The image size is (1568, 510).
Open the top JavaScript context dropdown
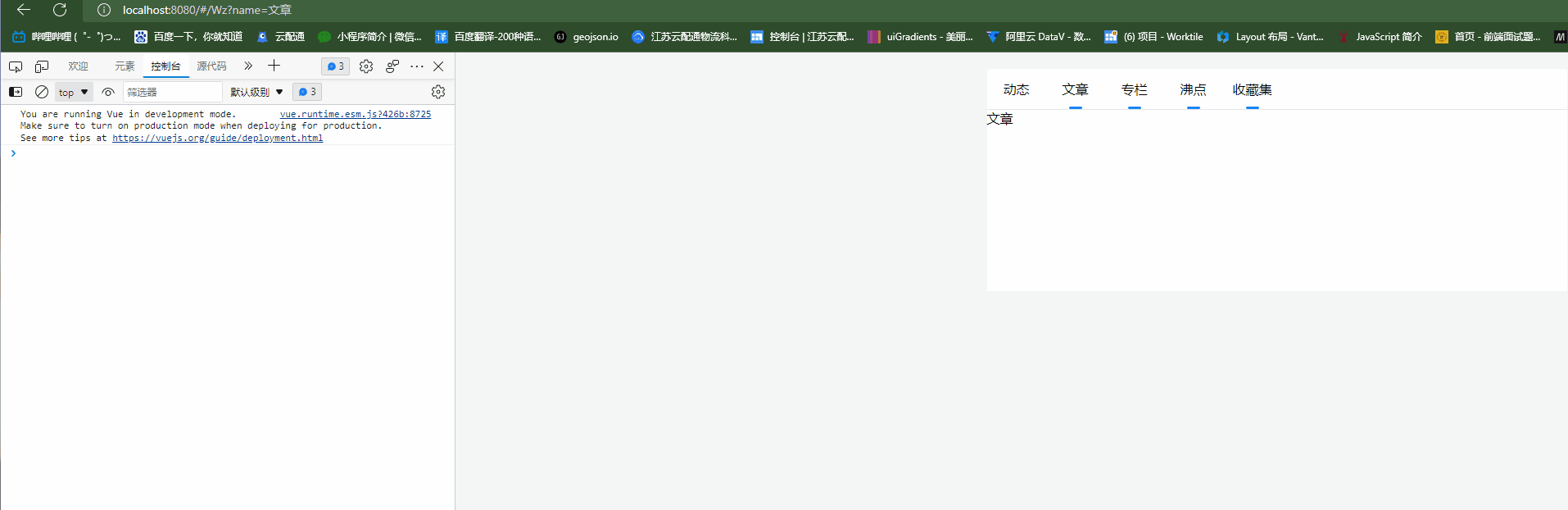[74, 92]
